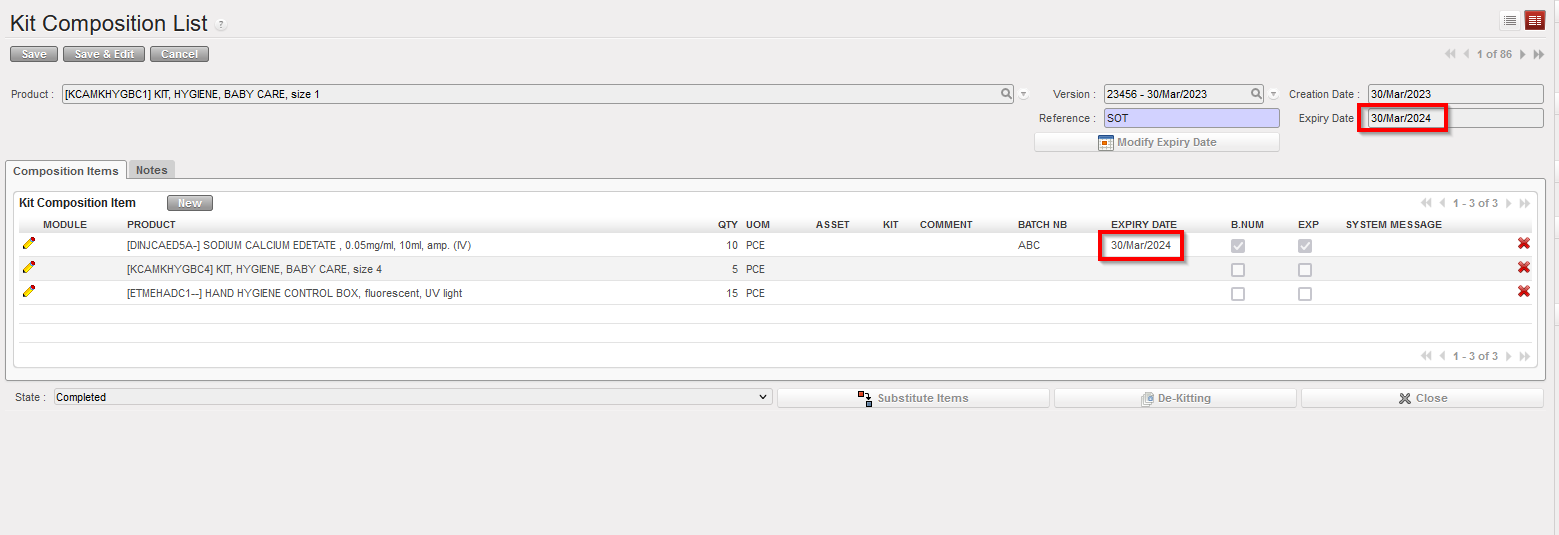Screen dimensions: 1559x535
Task: Select the Composition Items tab
Action: click(x=66, y=171)
